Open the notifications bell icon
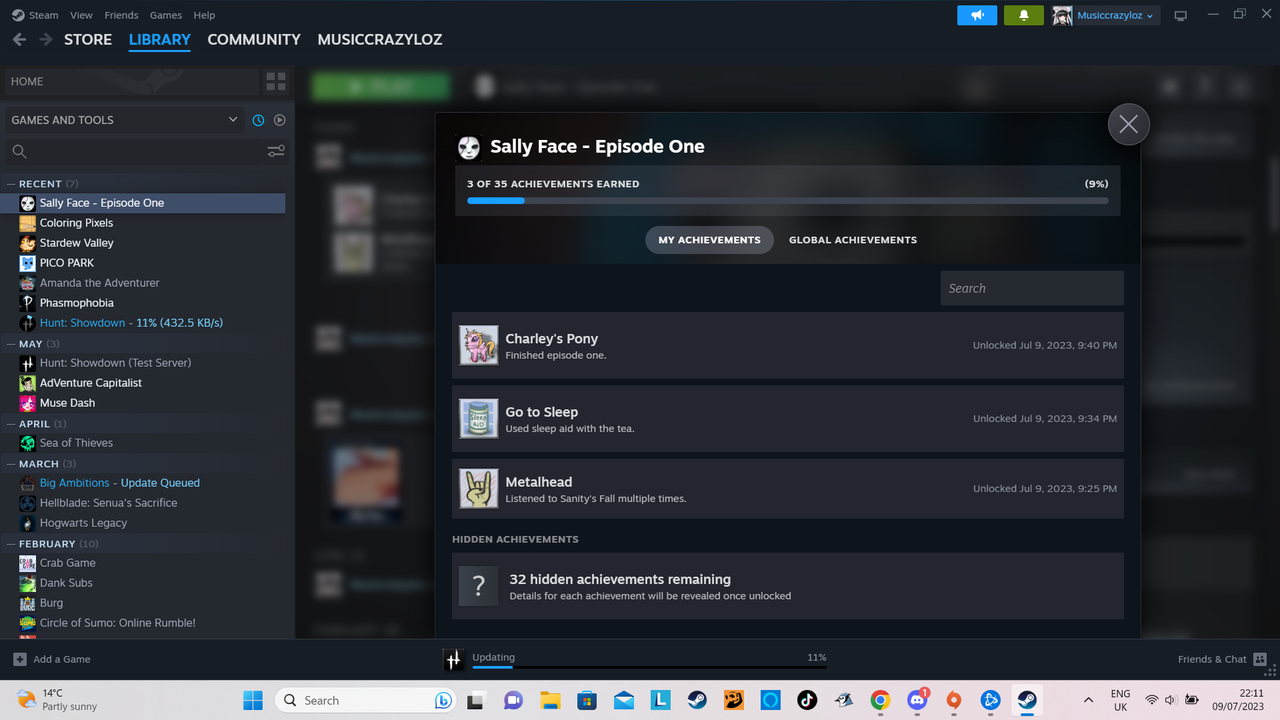This screenshot has height=720, width=1280. (x=1023, y=15)
